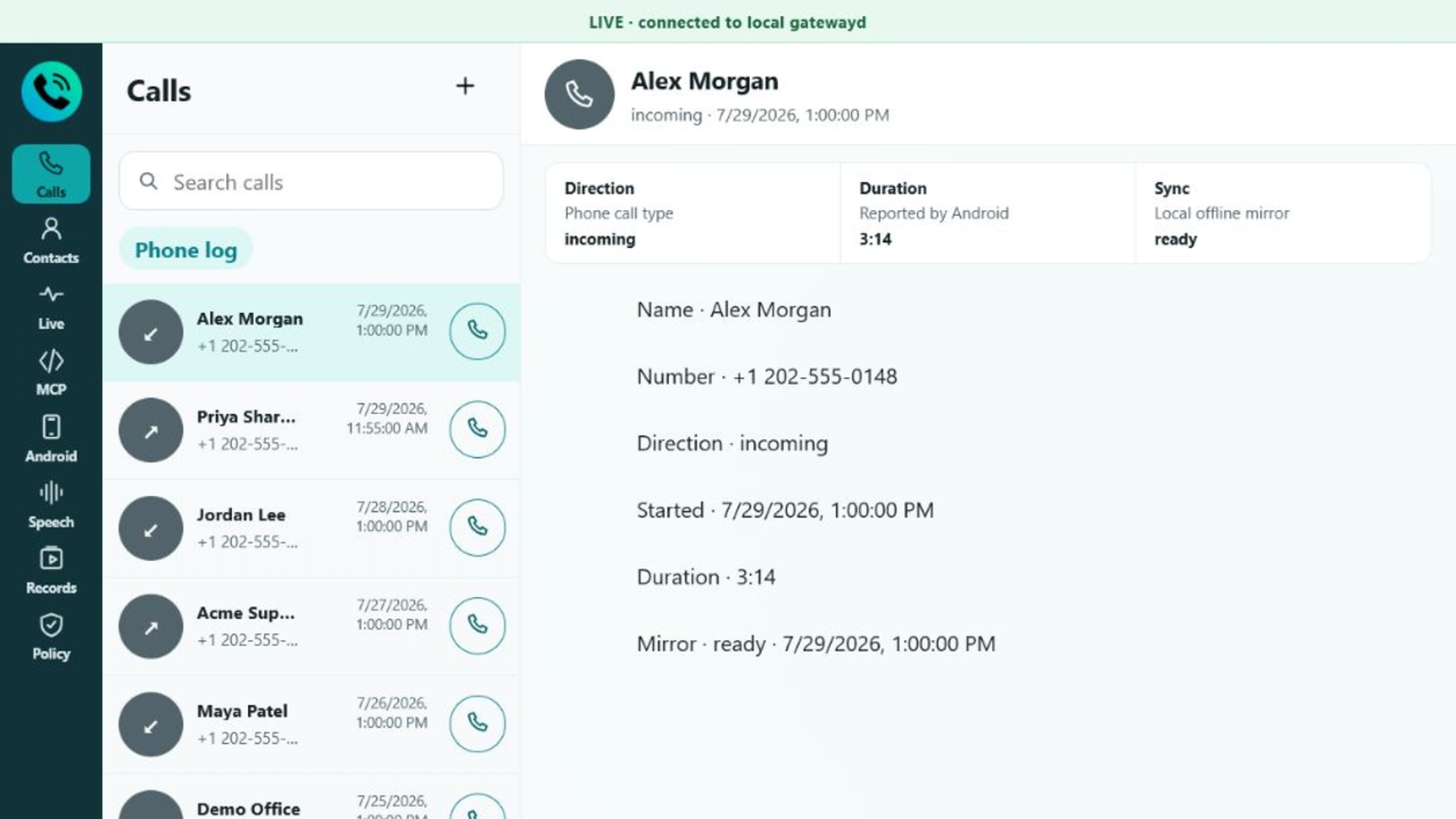The height and width of the screenshot is (819, 1456).
Task: Select the Phone log tab
Action: (x=186, y=249)
